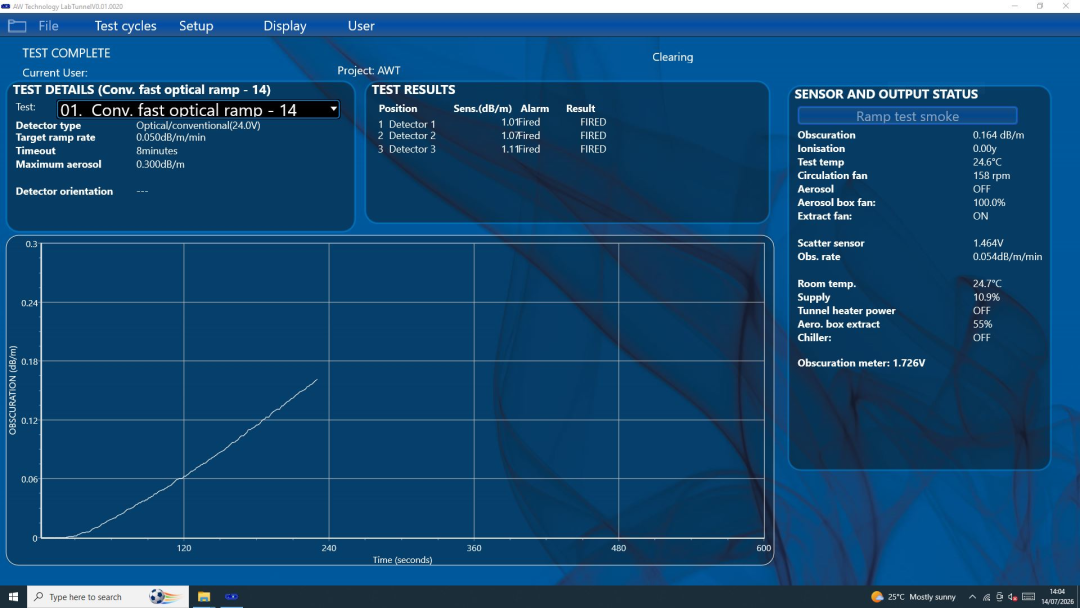Select Detector 2 result row
This screenshot has height=608, width=1080.
click(x=492, y=136)
